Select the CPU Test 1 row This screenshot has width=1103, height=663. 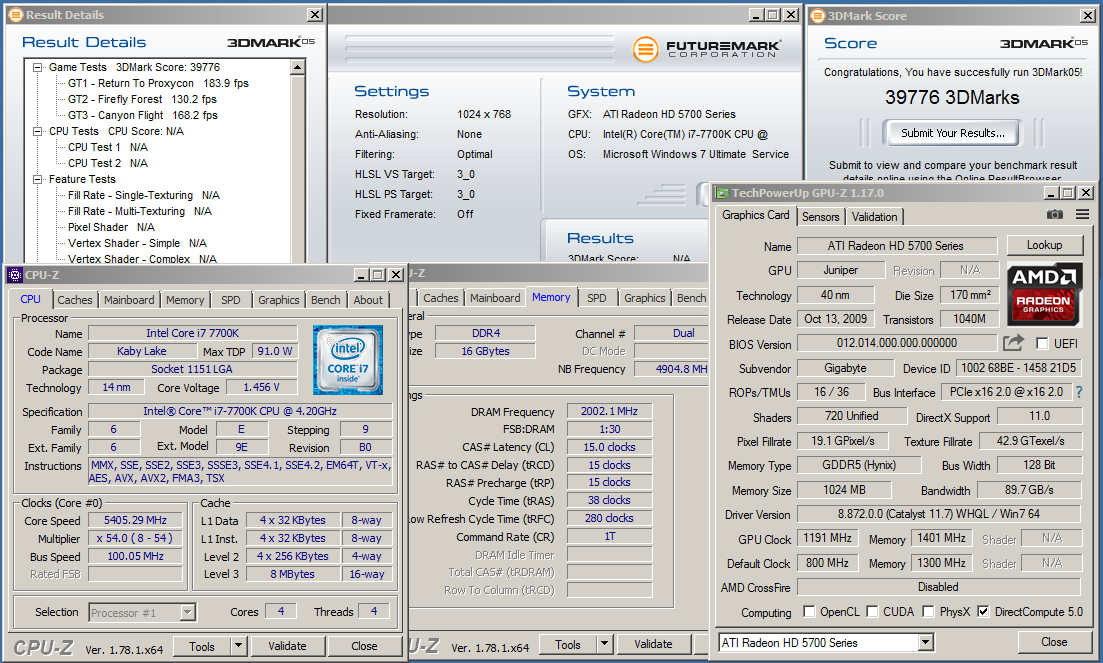[108, 147]
